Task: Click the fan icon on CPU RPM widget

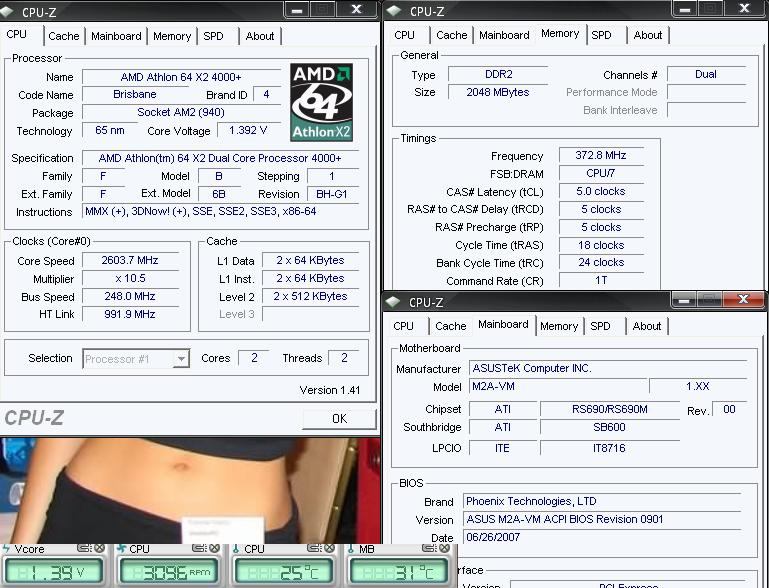Action: pyautogui.click(x=121, y=549)
